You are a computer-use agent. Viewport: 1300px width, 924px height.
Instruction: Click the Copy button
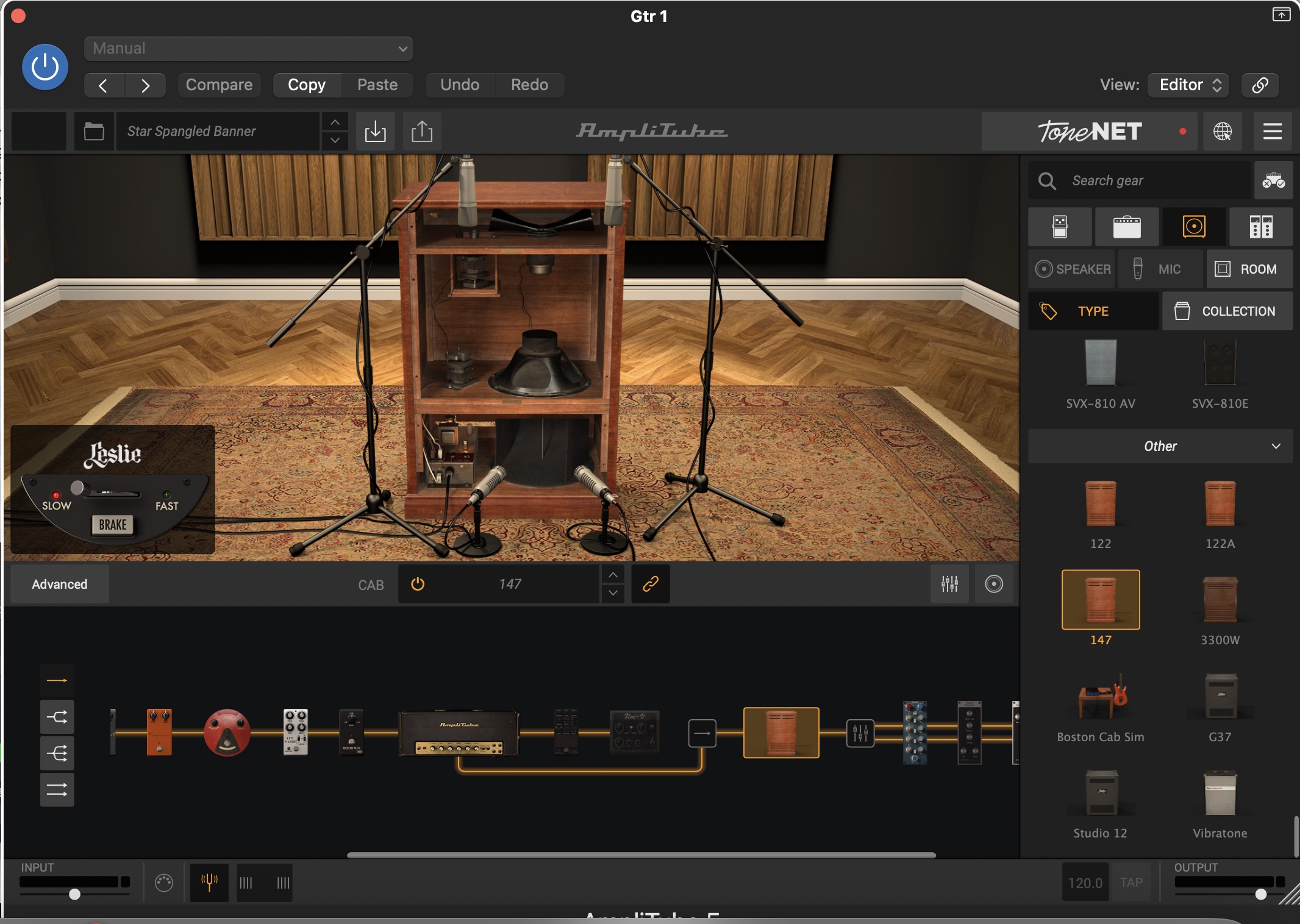[x=307, y=85]
